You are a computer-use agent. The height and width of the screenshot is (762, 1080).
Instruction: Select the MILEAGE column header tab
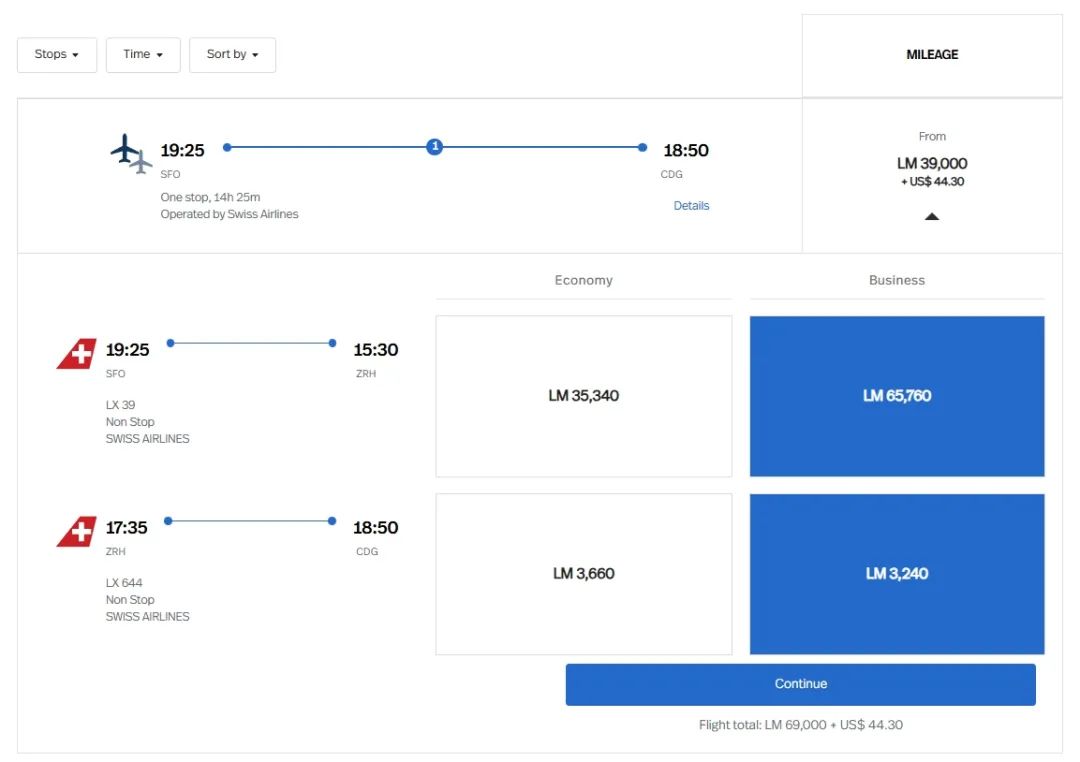932,56
